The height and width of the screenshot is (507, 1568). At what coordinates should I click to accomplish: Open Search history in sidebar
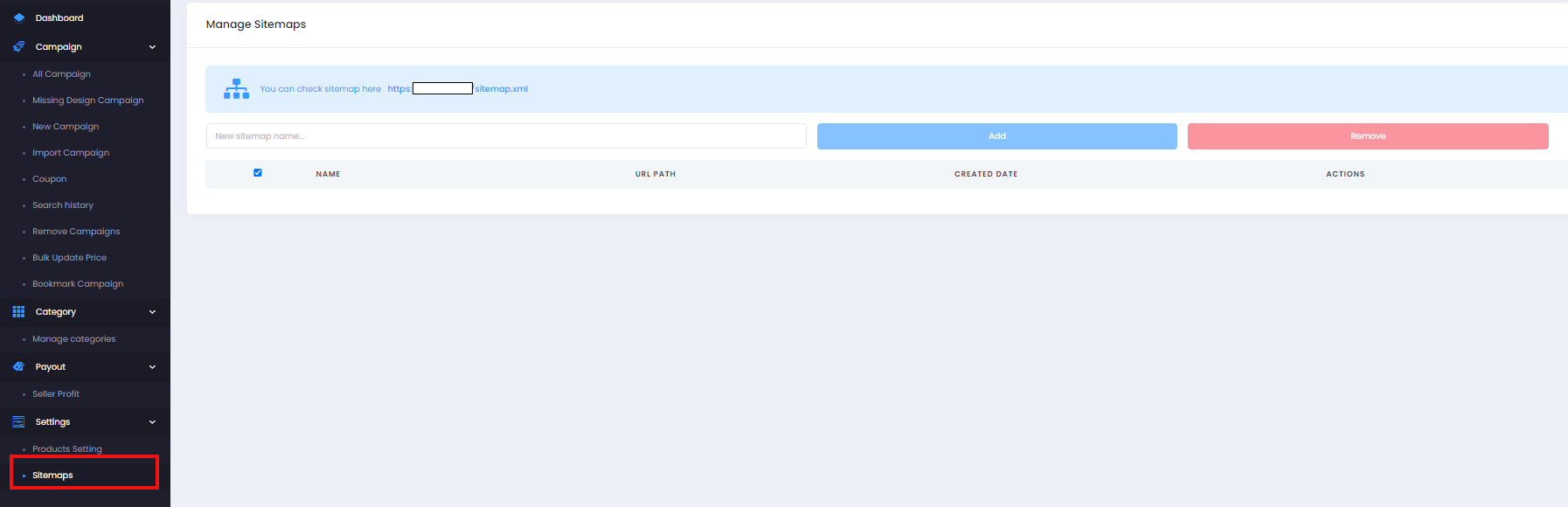click(x=63, y=205)
